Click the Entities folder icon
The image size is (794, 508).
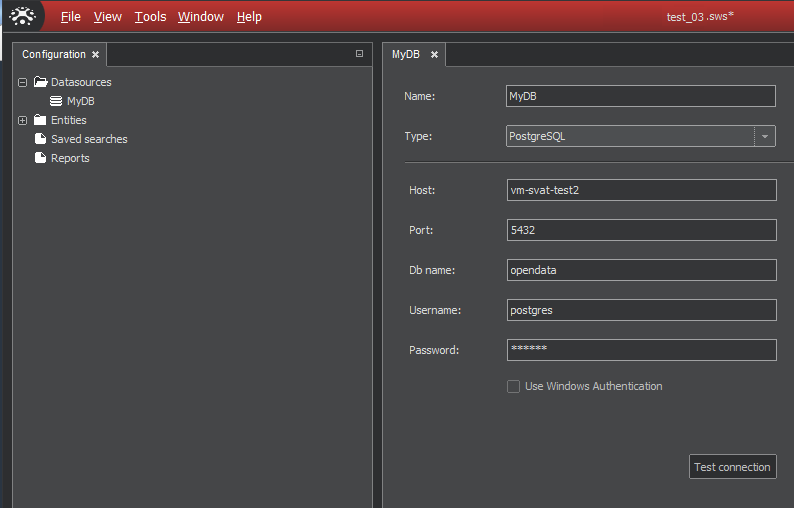[41, 120]
